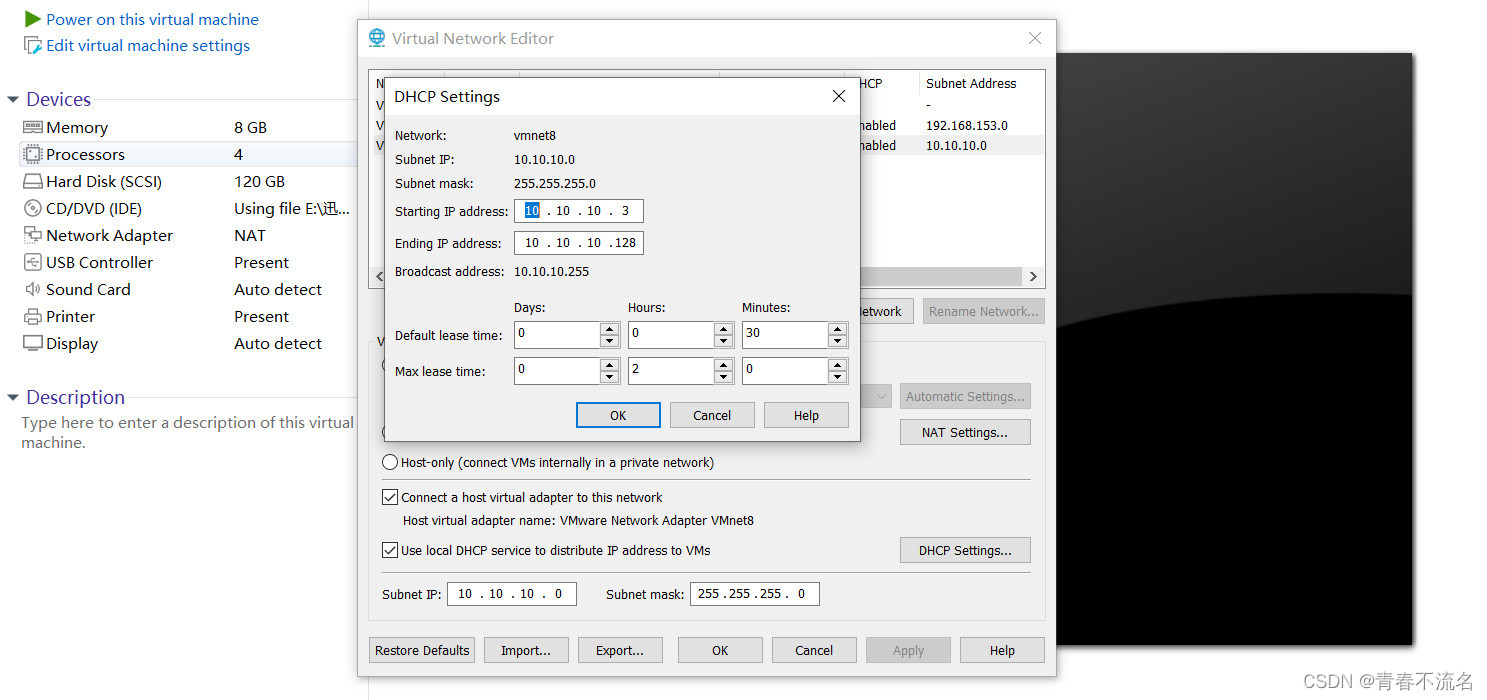1487x700 pixels.
Task: Click the Virtual Network Editor globe icon
Action: pyautogui.click(x=377, y=38)
